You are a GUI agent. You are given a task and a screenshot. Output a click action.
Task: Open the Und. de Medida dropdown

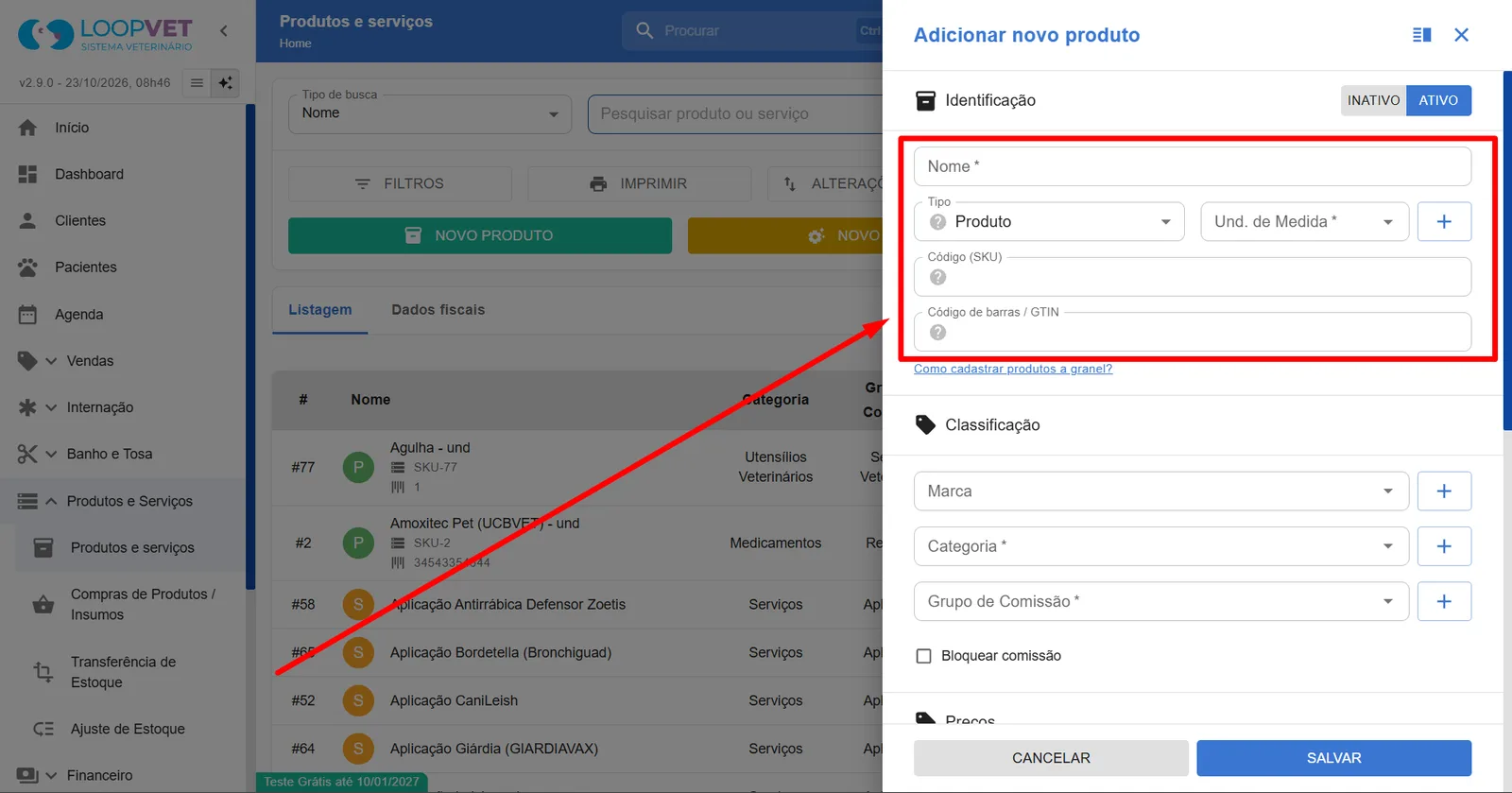[x=1304, y=221]
